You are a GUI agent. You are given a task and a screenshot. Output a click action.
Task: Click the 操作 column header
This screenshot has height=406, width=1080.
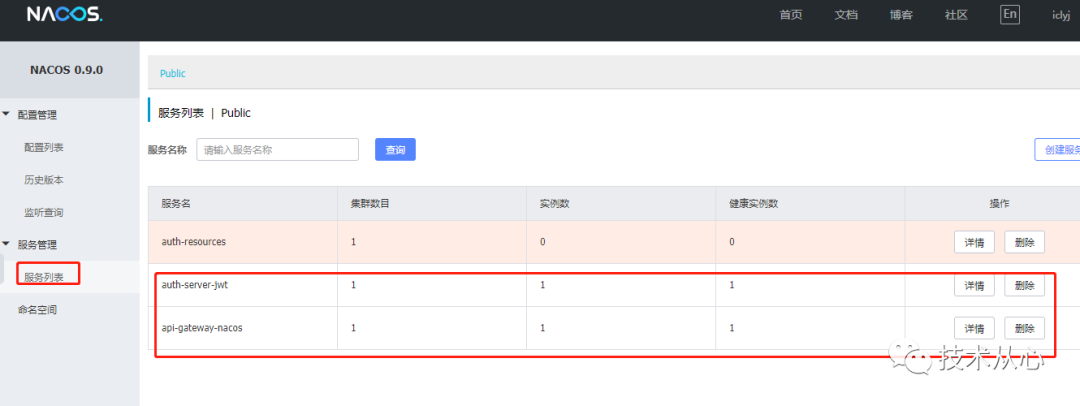point(999,203)
